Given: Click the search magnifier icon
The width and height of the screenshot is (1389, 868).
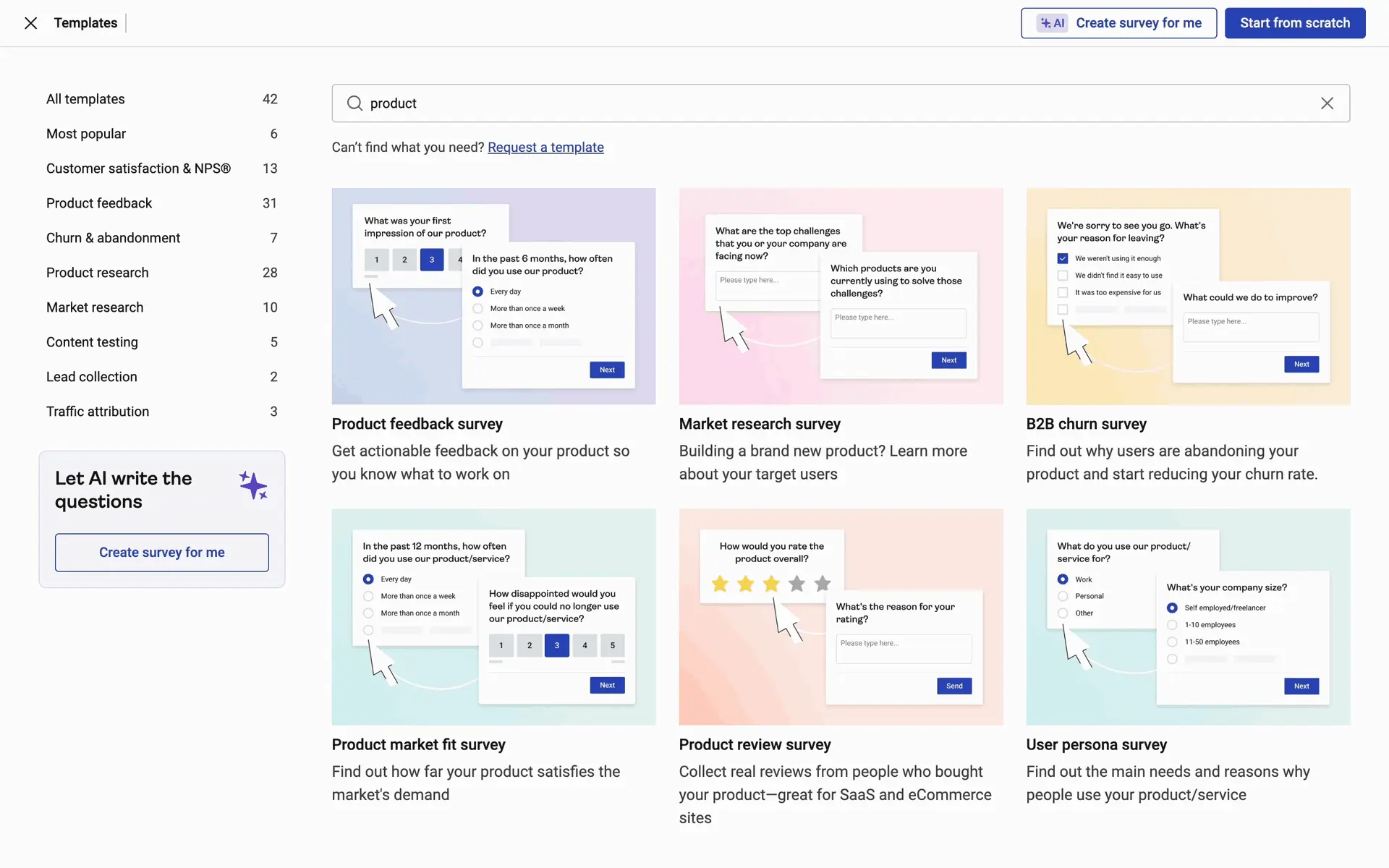Looking at the screenshot, I should [354, 103].
